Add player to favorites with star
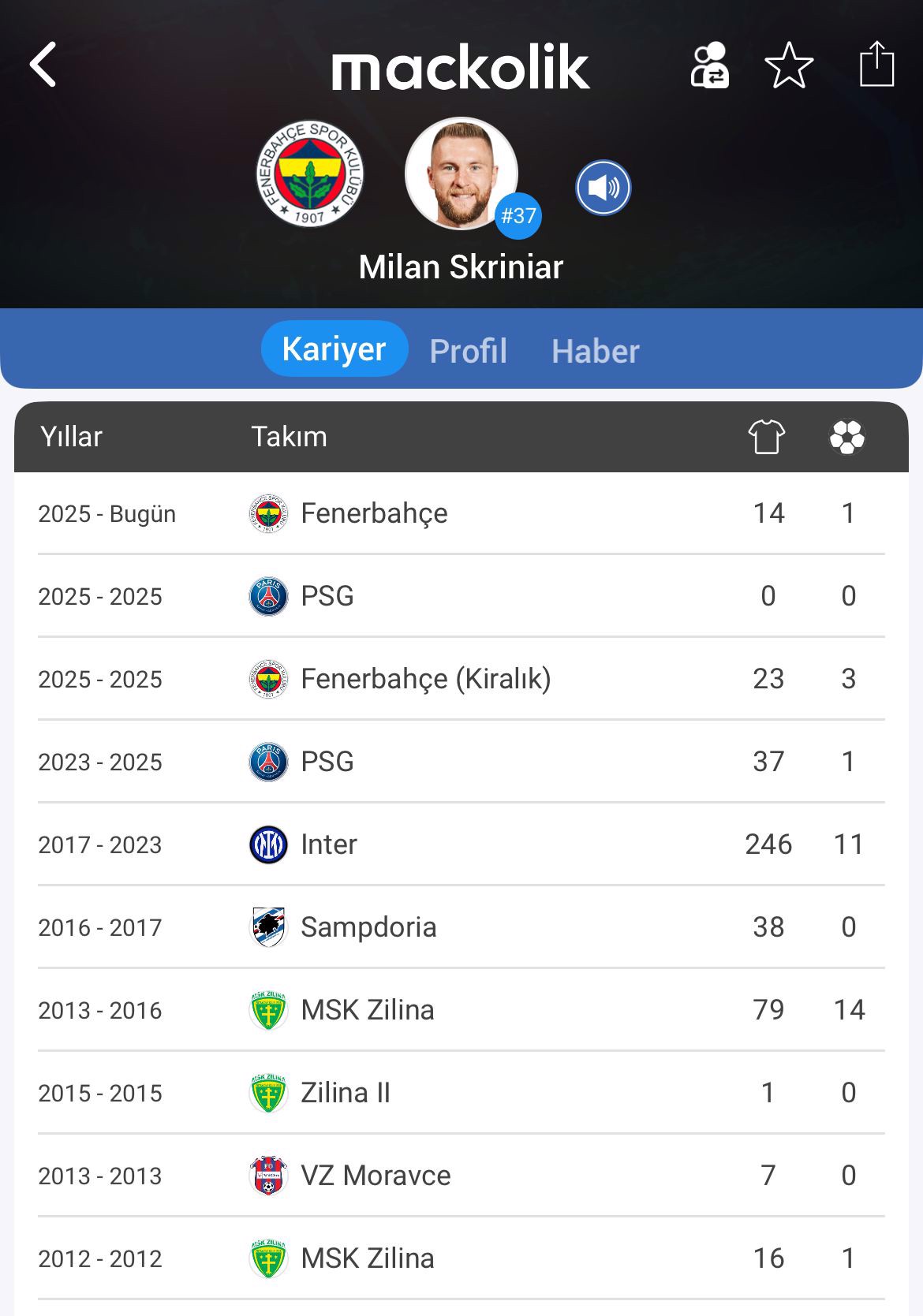 [789, 65]
